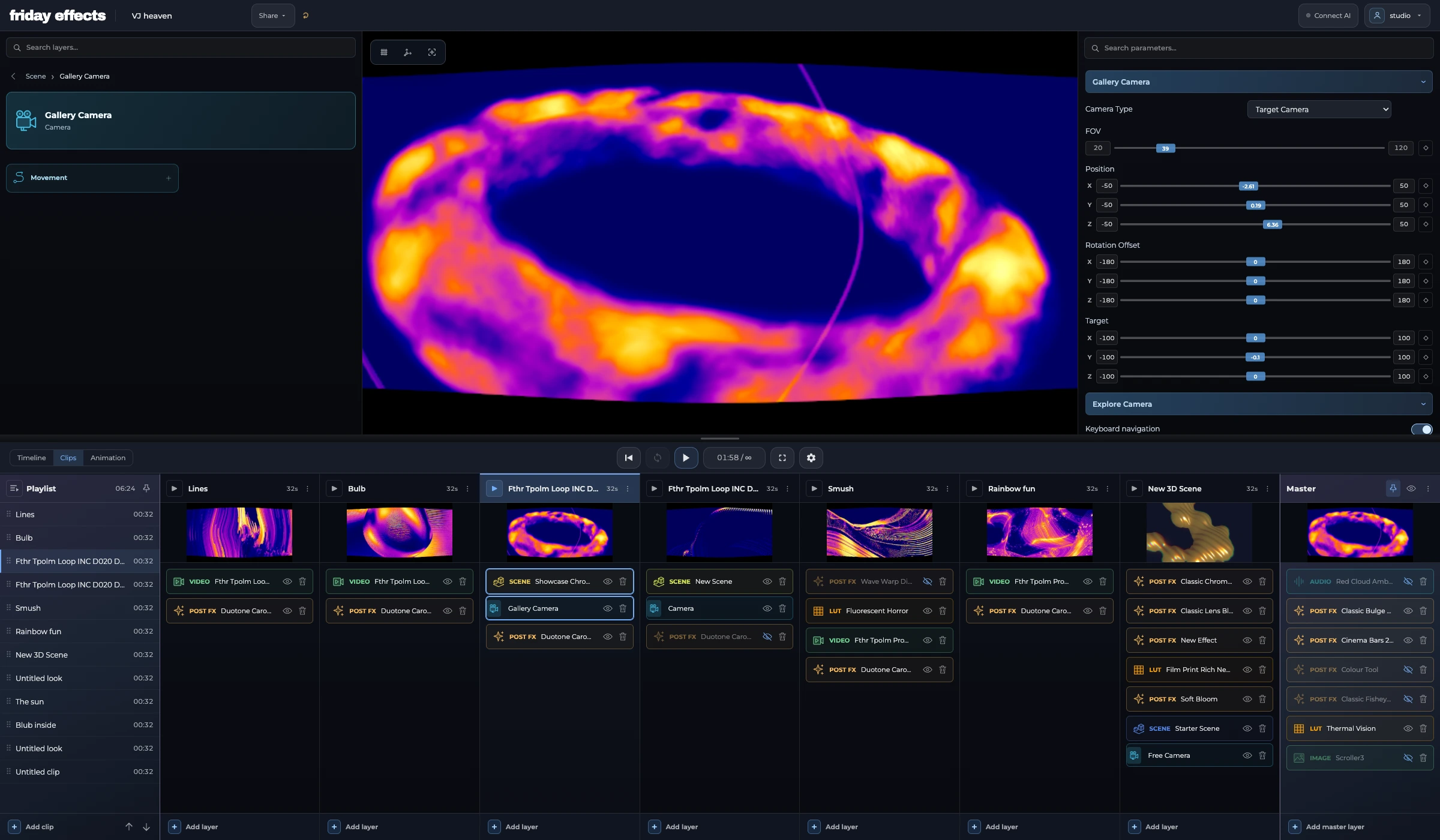Viewport: 1440px width, 840px height.
Task: Click Scene in the breadcrumb
Action: (35, 76)
